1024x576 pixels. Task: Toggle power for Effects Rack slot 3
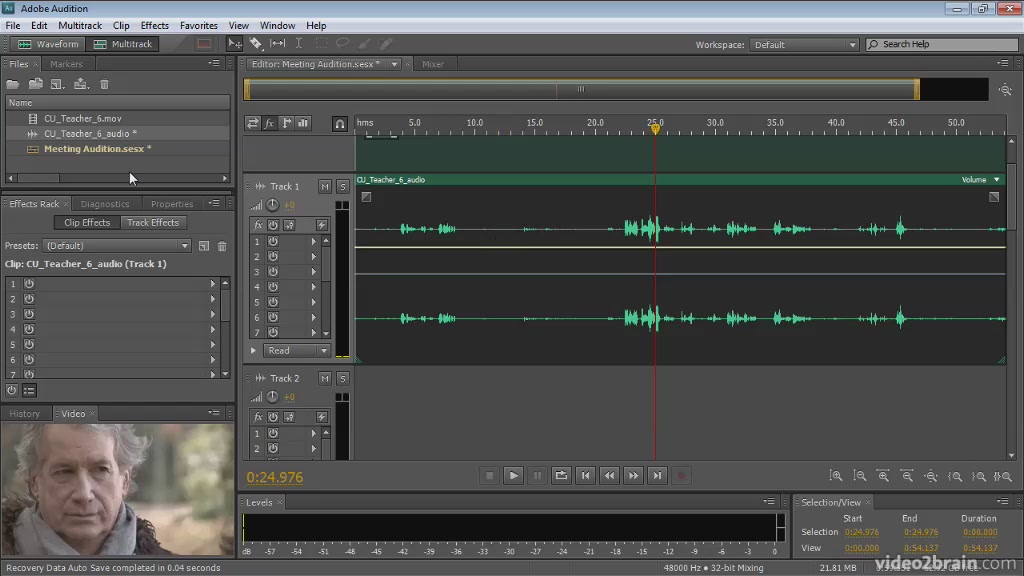[29, 314]
